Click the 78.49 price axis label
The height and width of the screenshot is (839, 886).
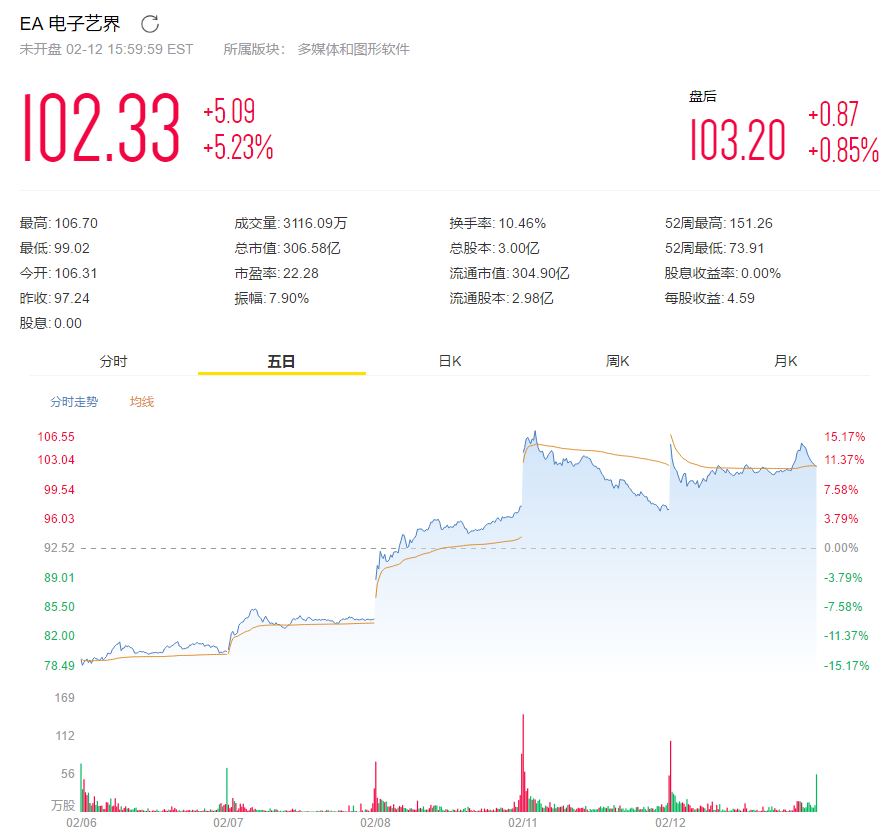pyautogui.click(x=59, y=666)
